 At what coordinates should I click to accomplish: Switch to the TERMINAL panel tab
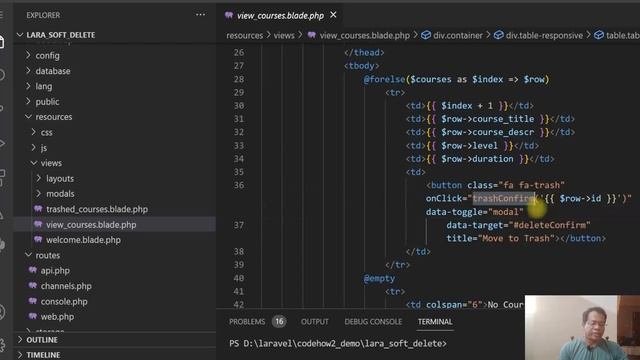[x=435, y=322]
